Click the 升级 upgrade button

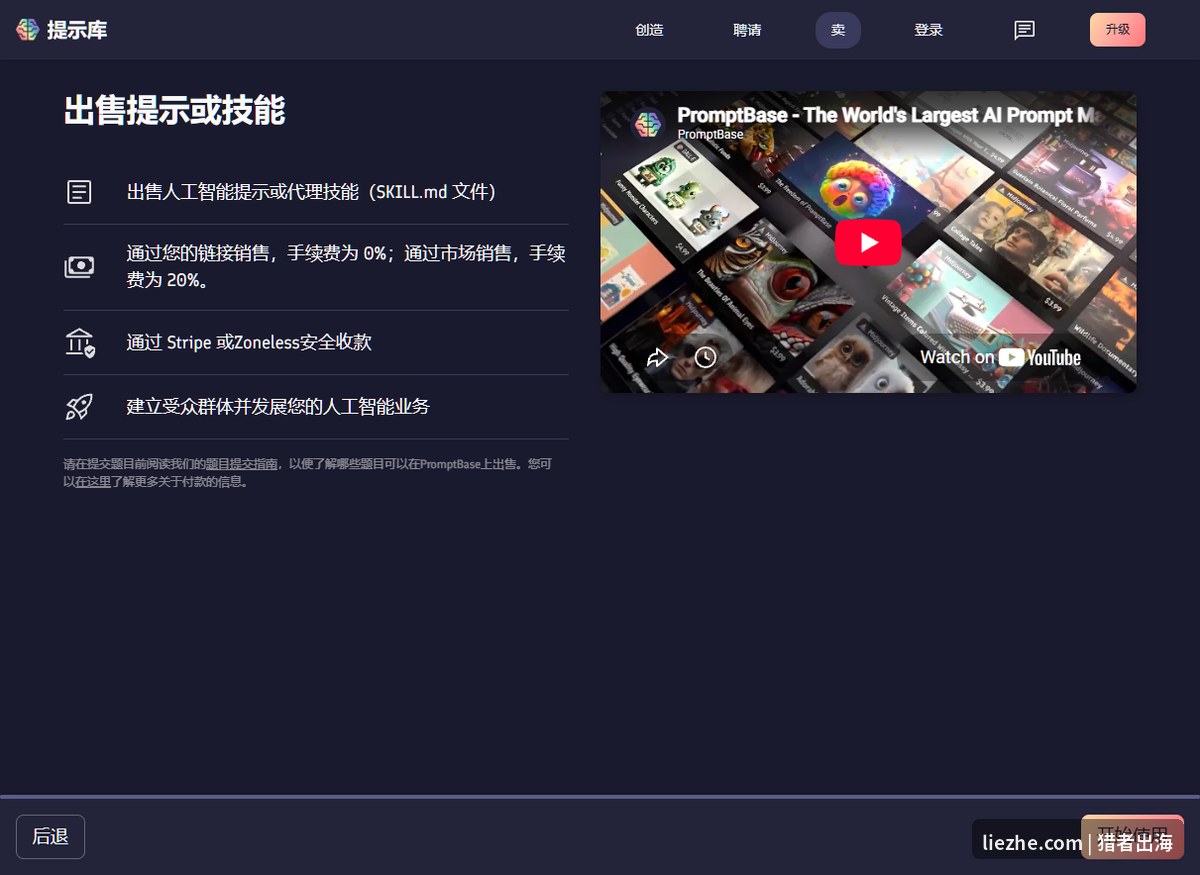1117,30
